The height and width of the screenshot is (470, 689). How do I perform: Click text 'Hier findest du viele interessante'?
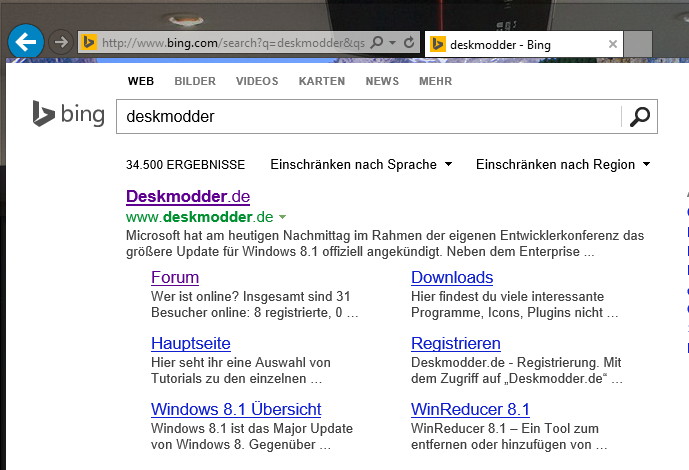(x=508, y=296)
